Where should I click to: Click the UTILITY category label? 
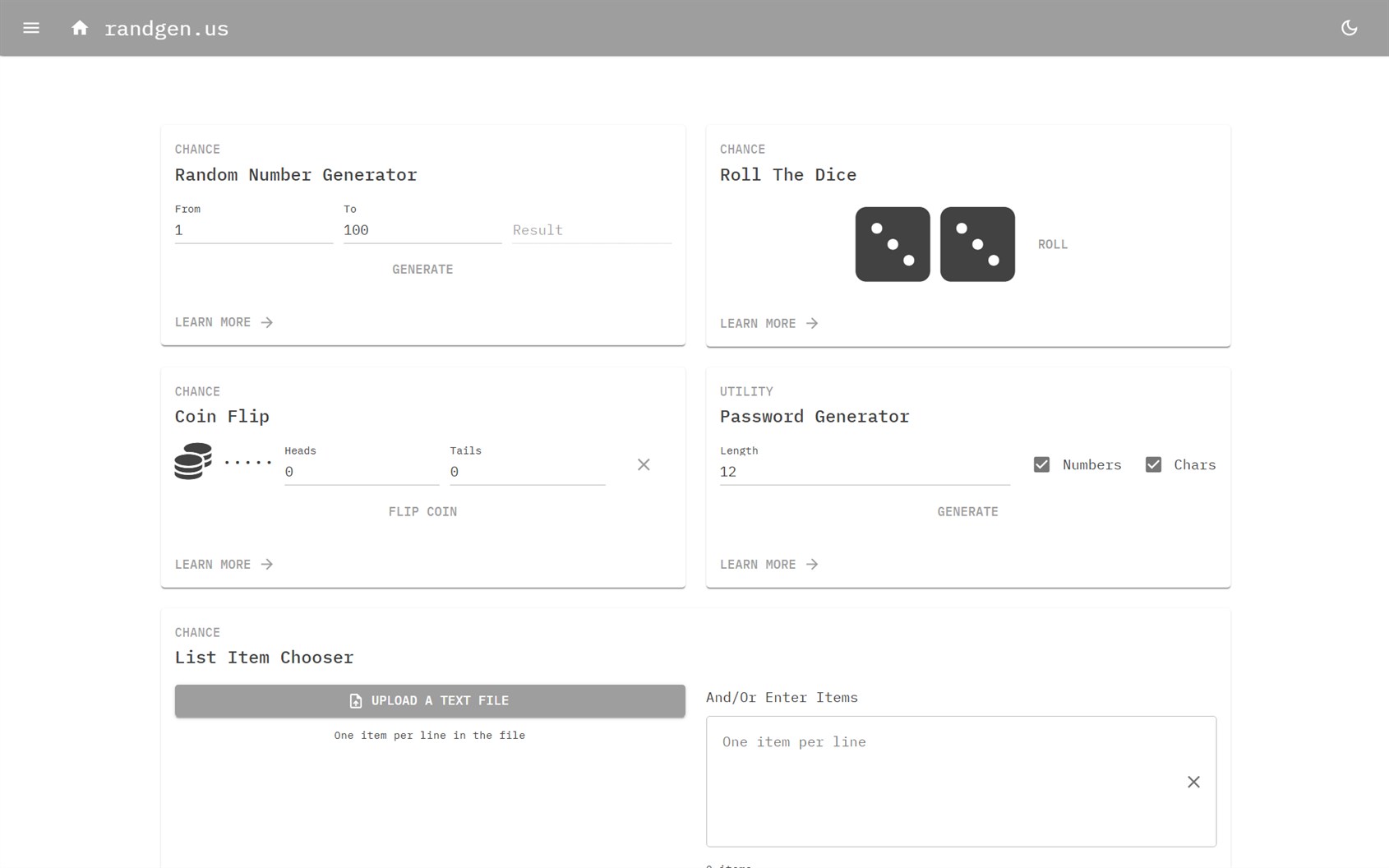746,391
